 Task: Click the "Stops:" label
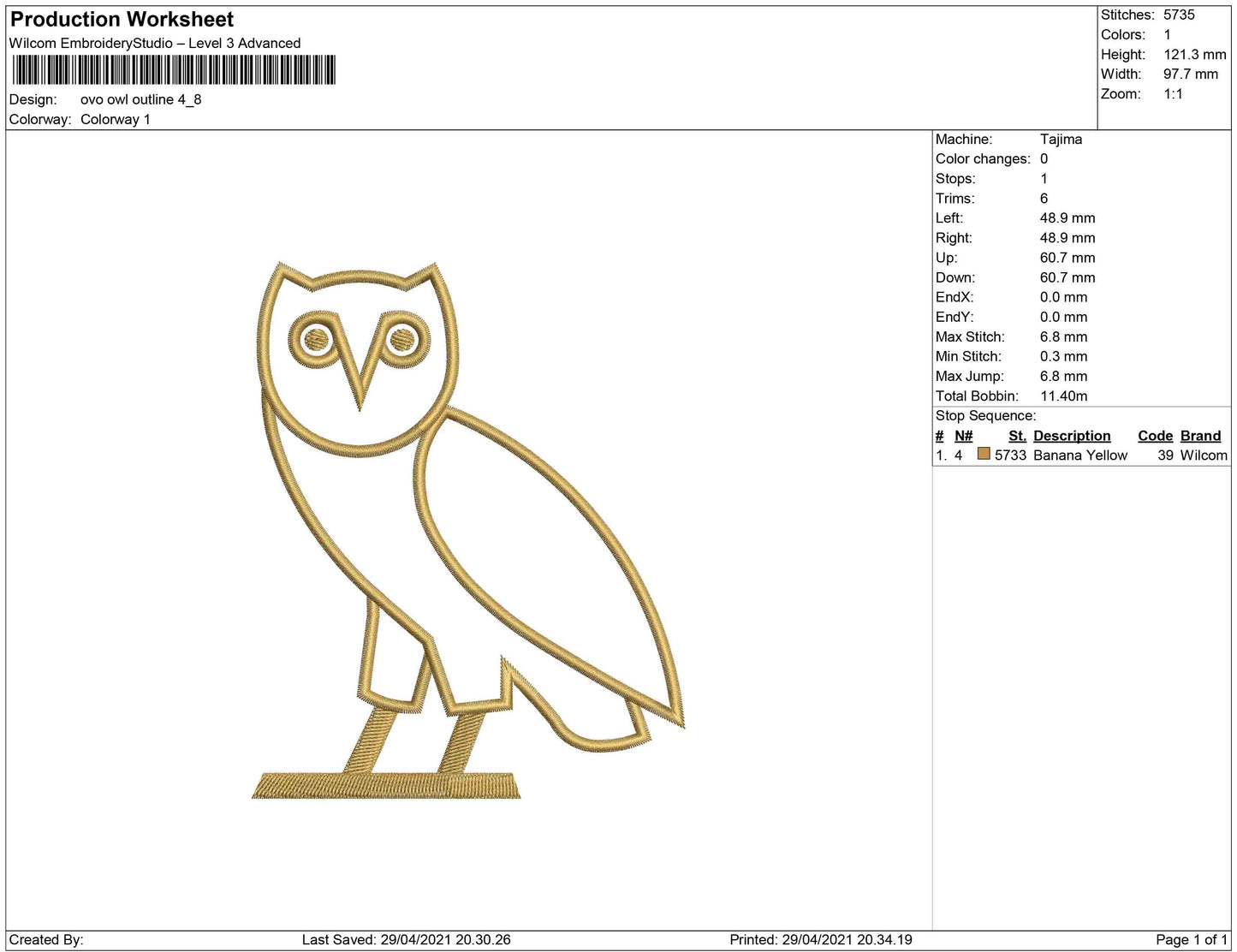[955, 178]
